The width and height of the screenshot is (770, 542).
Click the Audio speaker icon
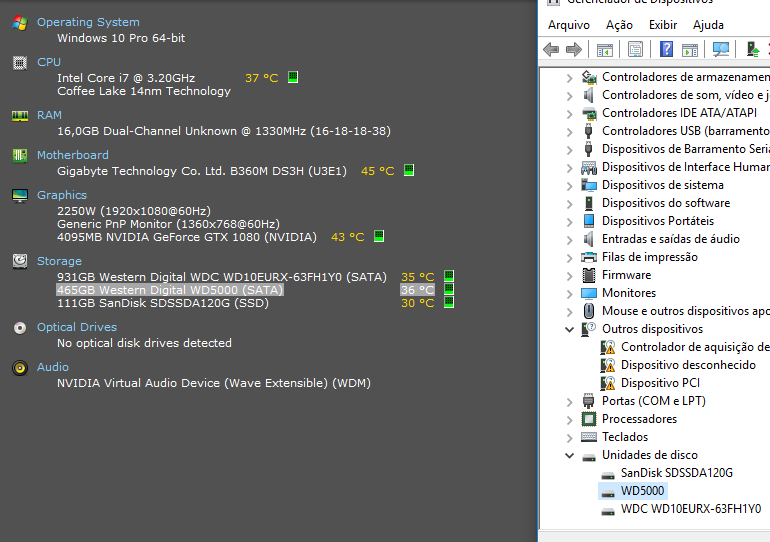pyautogui.click(x=20, y=368)
